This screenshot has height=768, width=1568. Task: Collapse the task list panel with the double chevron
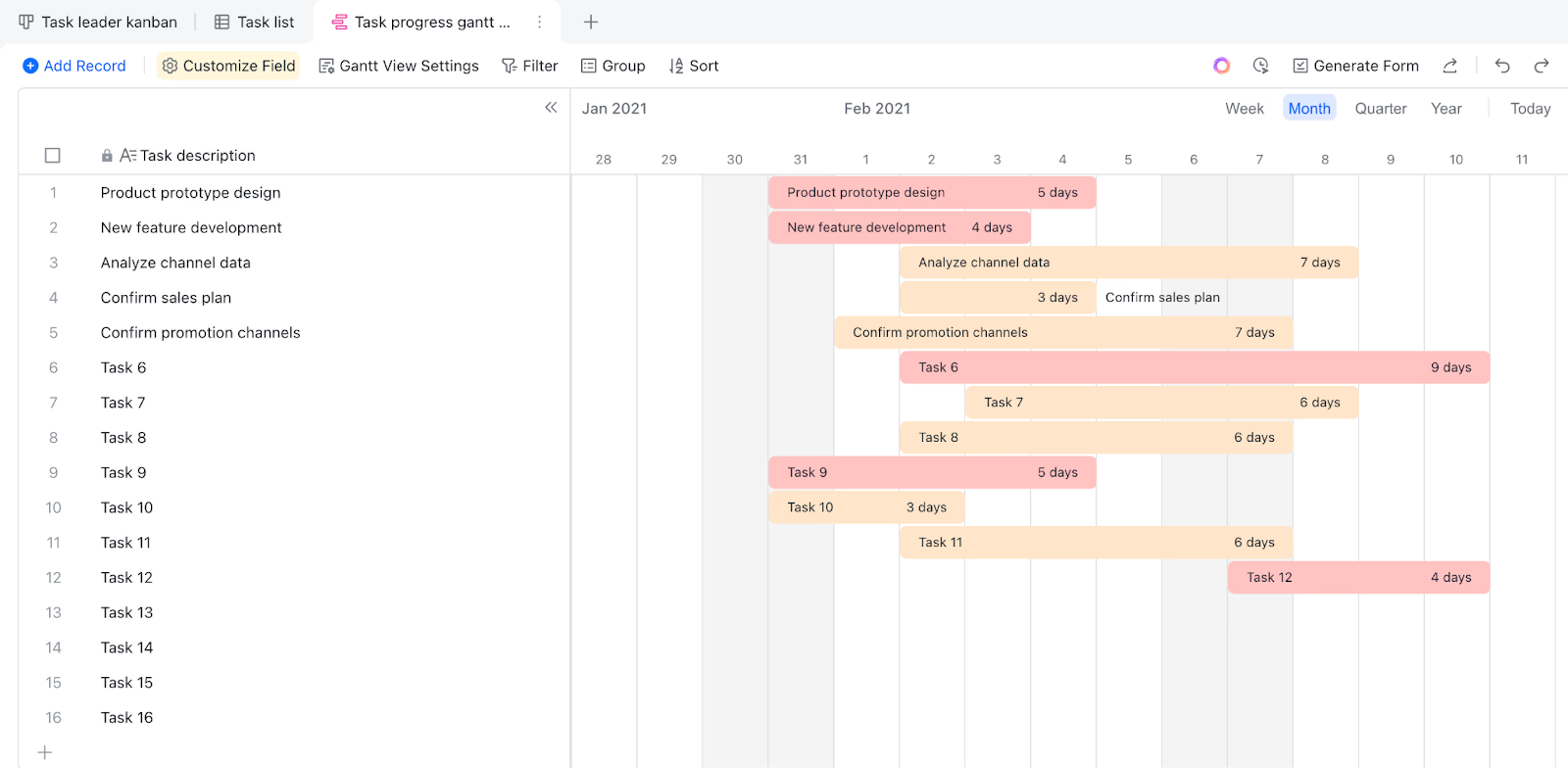[551, 108]
